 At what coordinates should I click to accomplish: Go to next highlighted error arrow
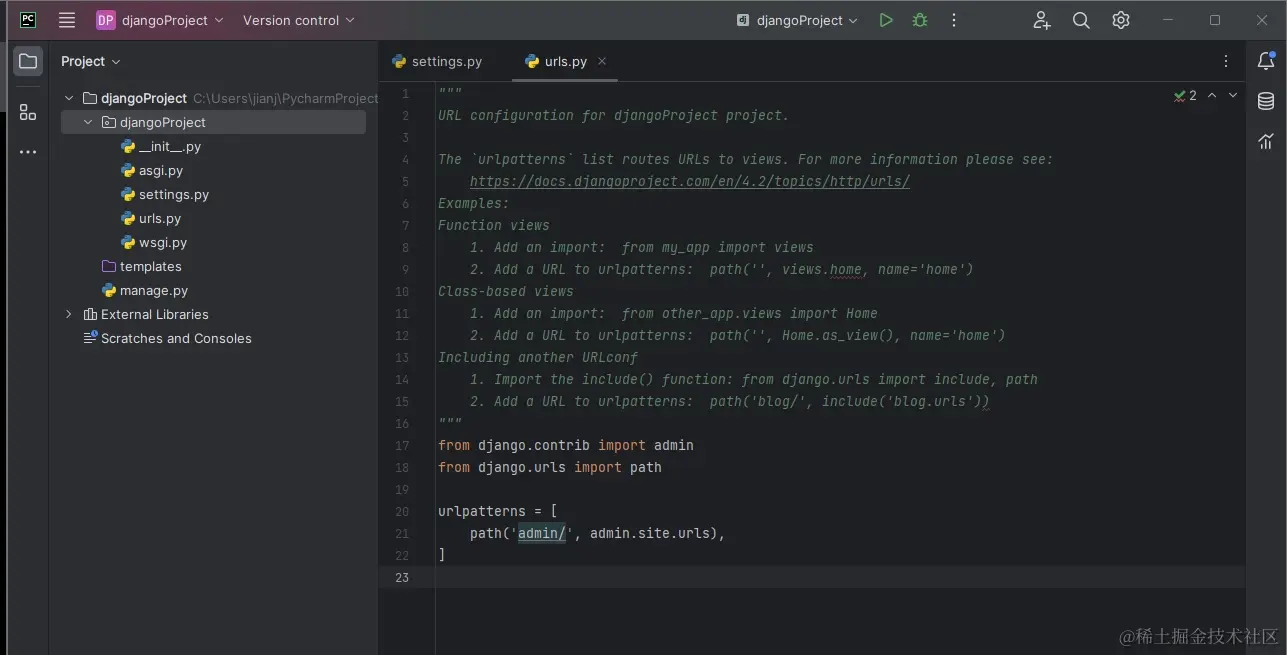pyautogui.click(x=1233, y=95)
